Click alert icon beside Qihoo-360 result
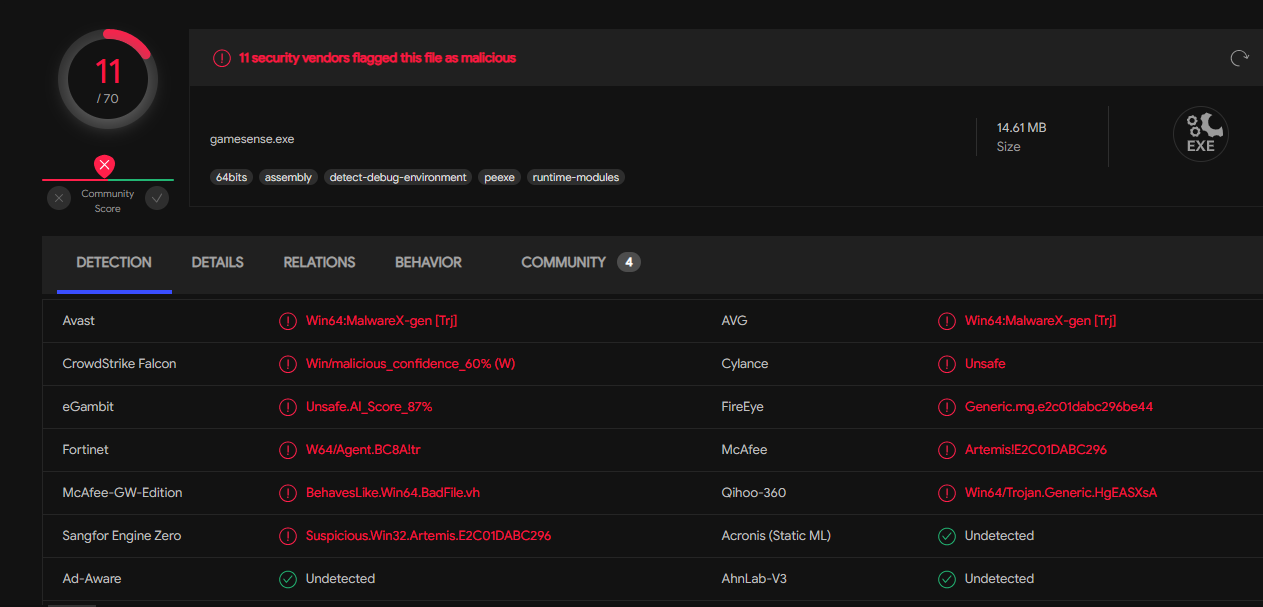 point(947,493)
